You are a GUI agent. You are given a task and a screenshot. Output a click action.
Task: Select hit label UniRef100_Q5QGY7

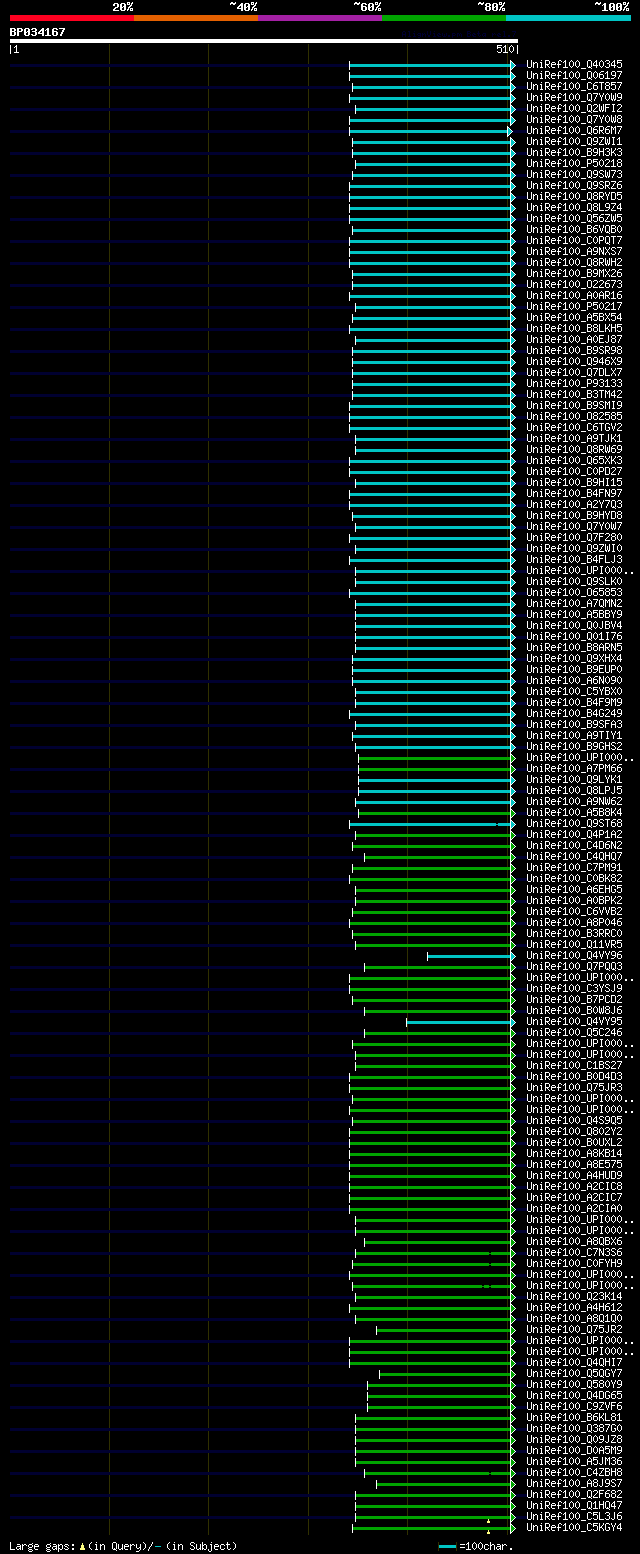point(574,1373)
